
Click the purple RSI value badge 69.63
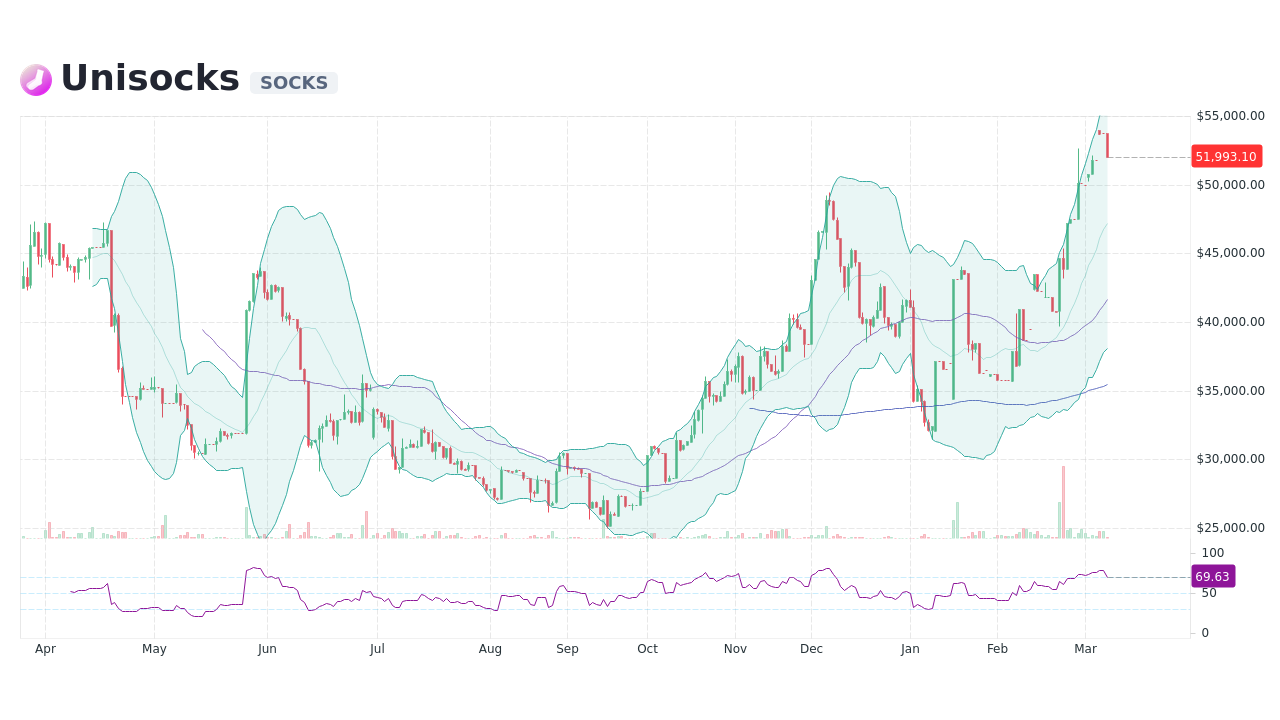tap(1213, 576)
